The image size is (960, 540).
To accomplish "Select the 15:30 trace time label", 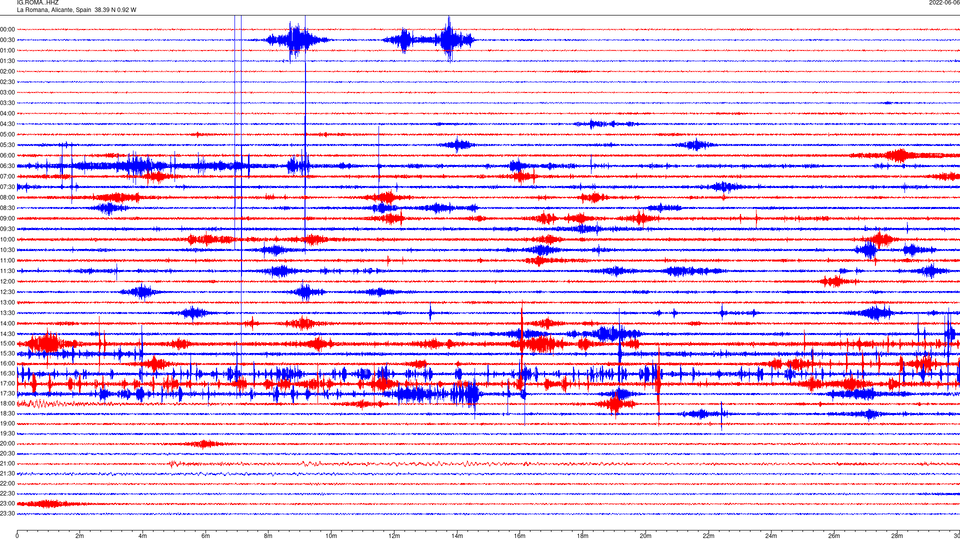I will [x=7, y=353].
